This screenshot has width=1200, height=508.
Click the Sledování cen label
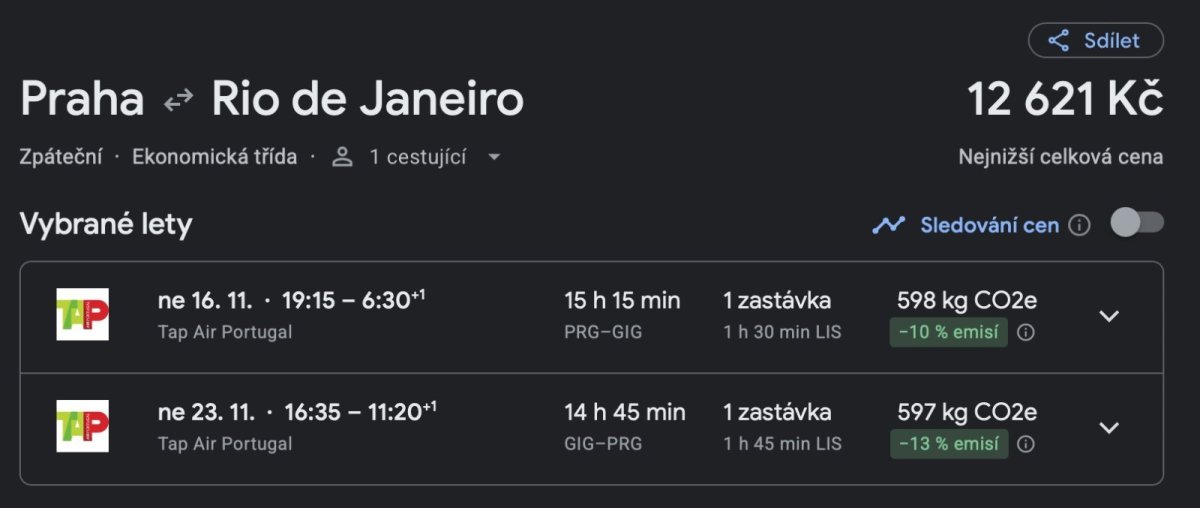pyautogui.click(x=989, y=225)
